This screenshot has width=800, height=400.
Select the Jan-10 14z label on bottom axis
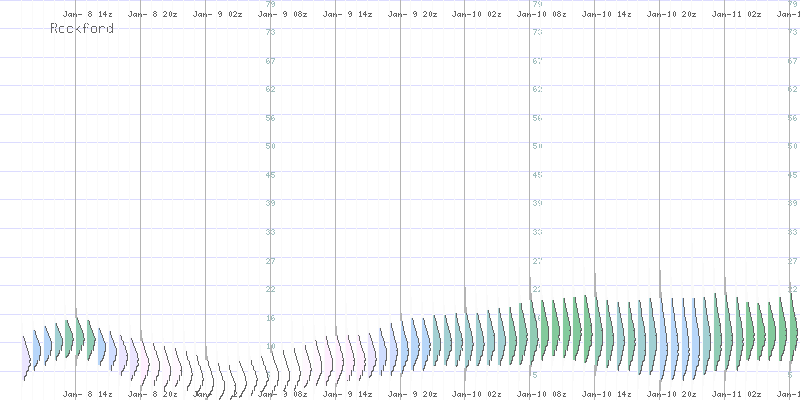tap(606, 395)
